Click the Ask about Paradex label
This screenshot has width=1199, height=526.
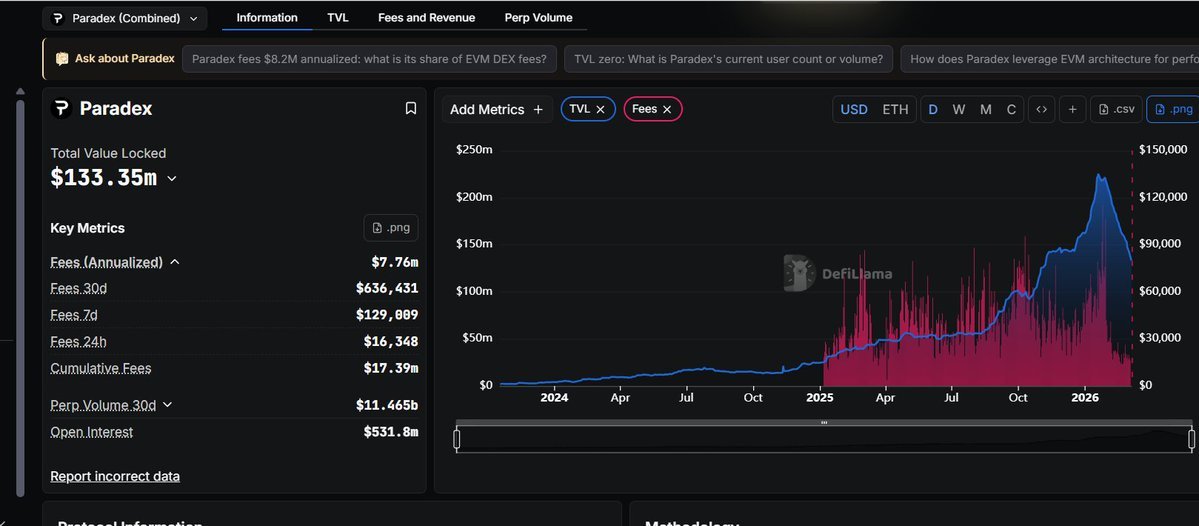115,59
